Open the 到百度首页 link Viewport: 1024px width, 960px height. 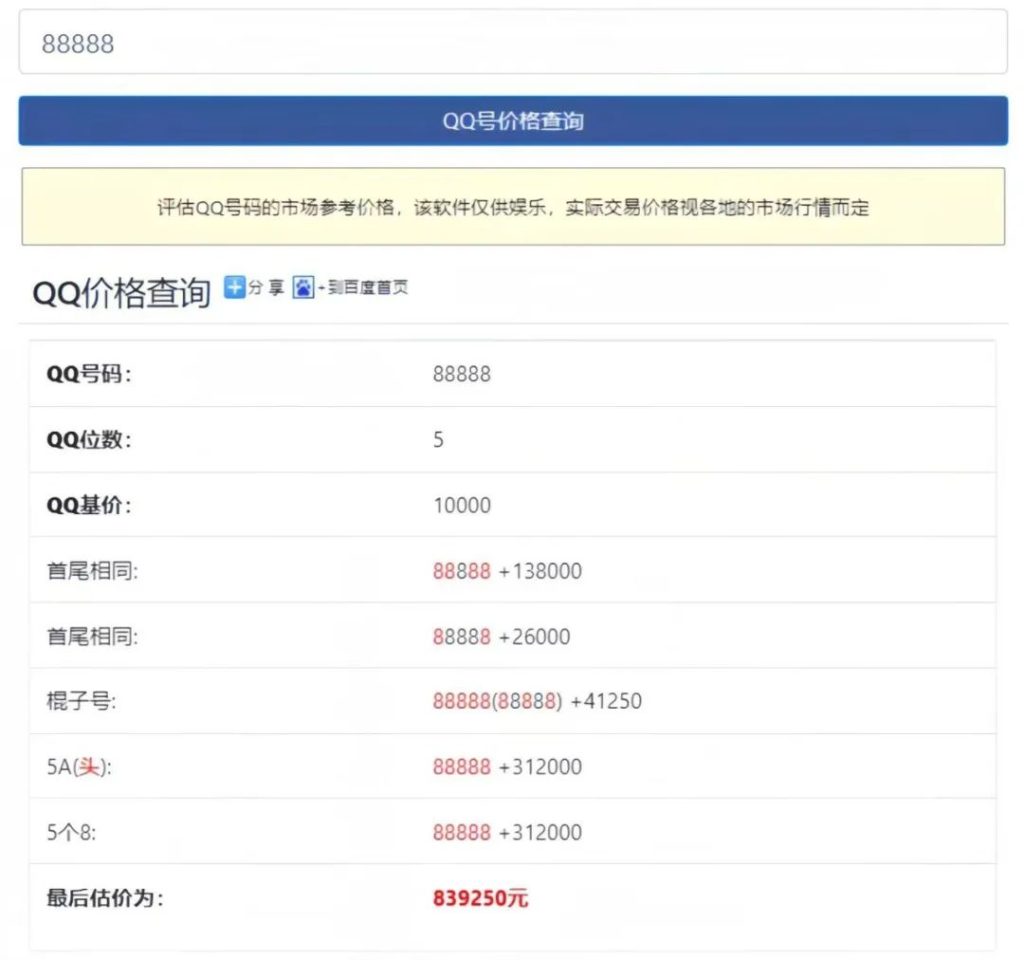pyautogui.click(x=365, y=288)
